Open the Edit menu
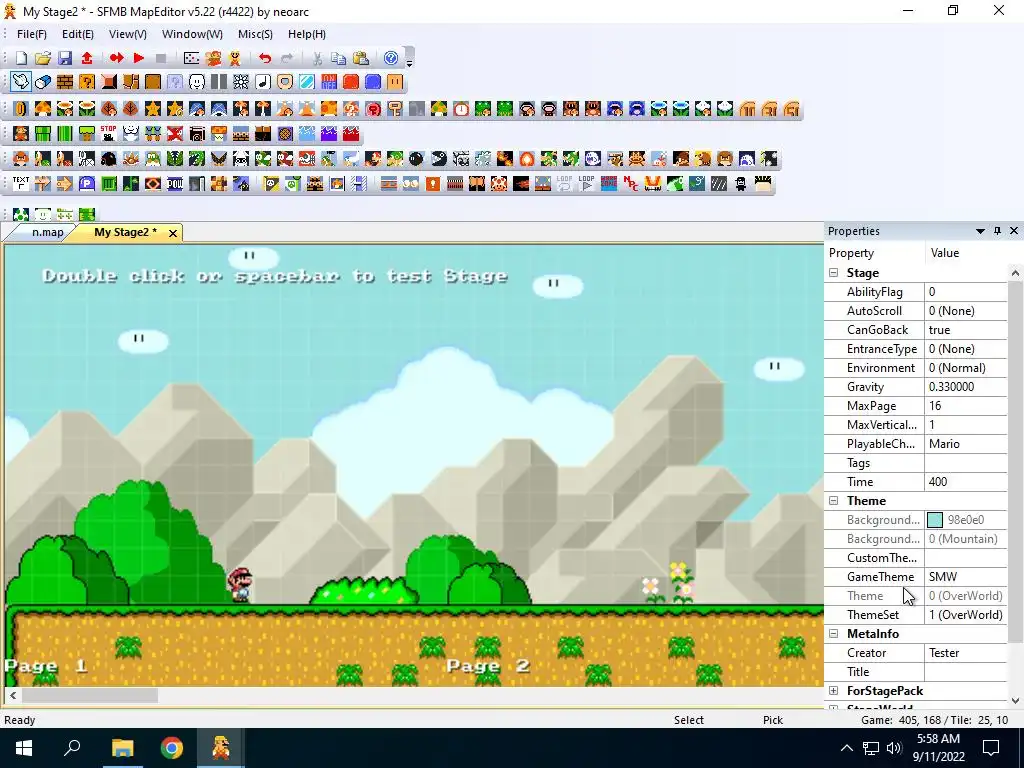This screenshot has height=768, width=1024. pos(78,34)
